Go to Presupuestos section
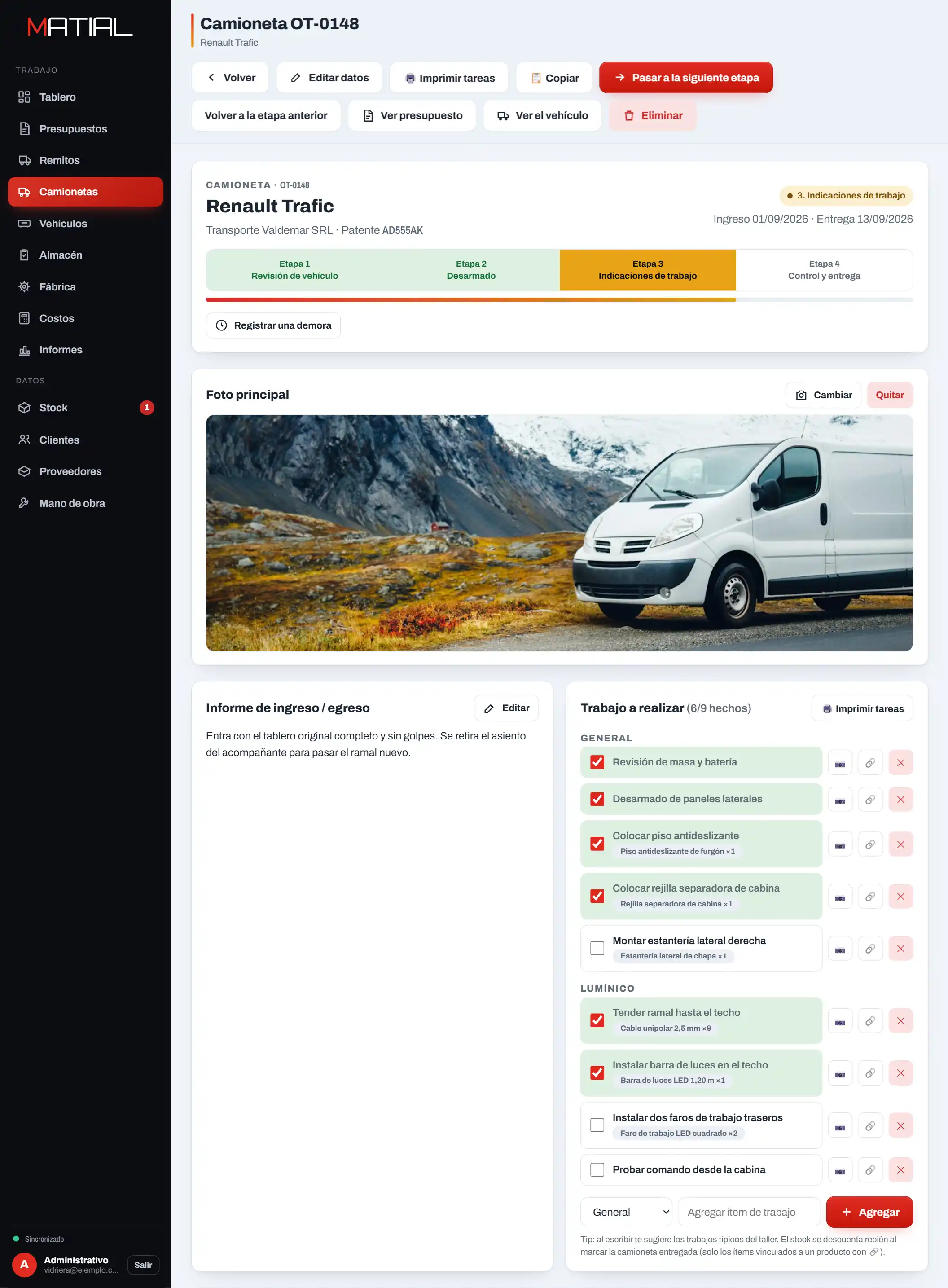Image resolution: width=948 pixels, height=1288 pixels. point(85,128)
